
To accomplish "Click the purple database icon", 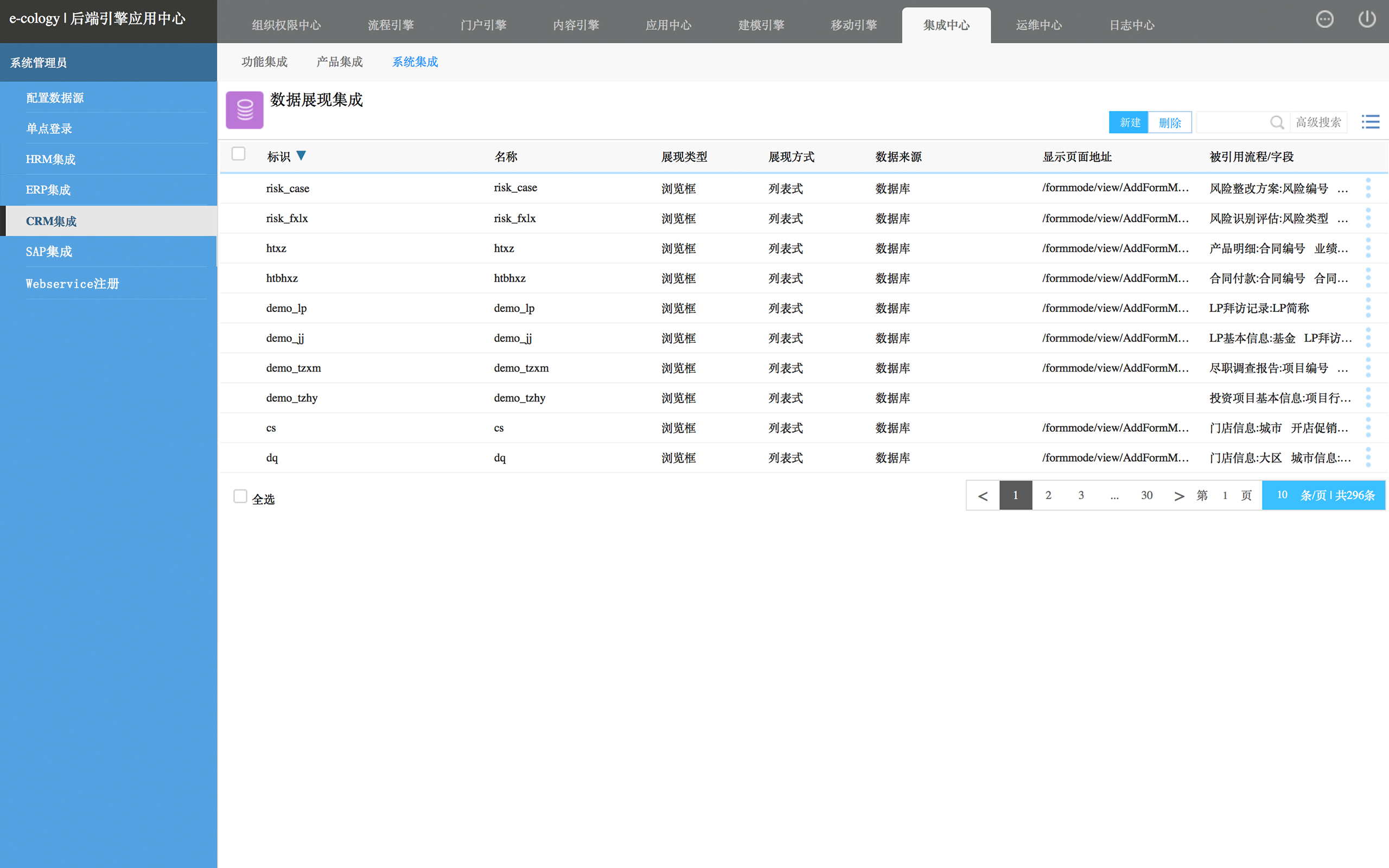I will click(x=245, y=110).
